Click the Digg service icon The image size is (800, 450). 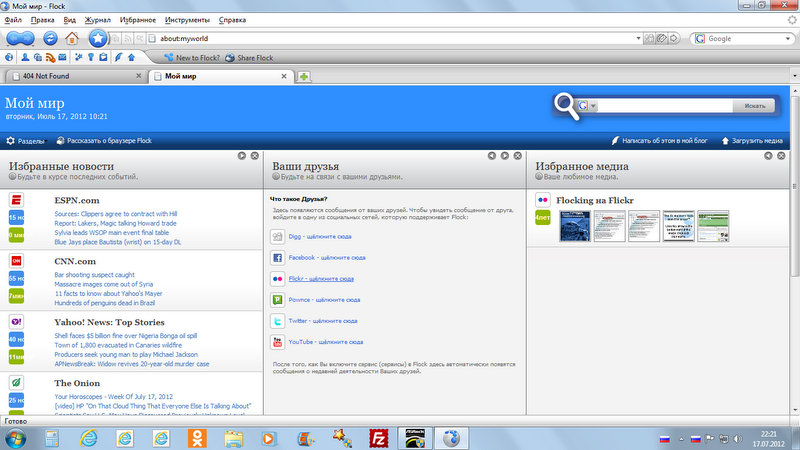click(278, 236)
